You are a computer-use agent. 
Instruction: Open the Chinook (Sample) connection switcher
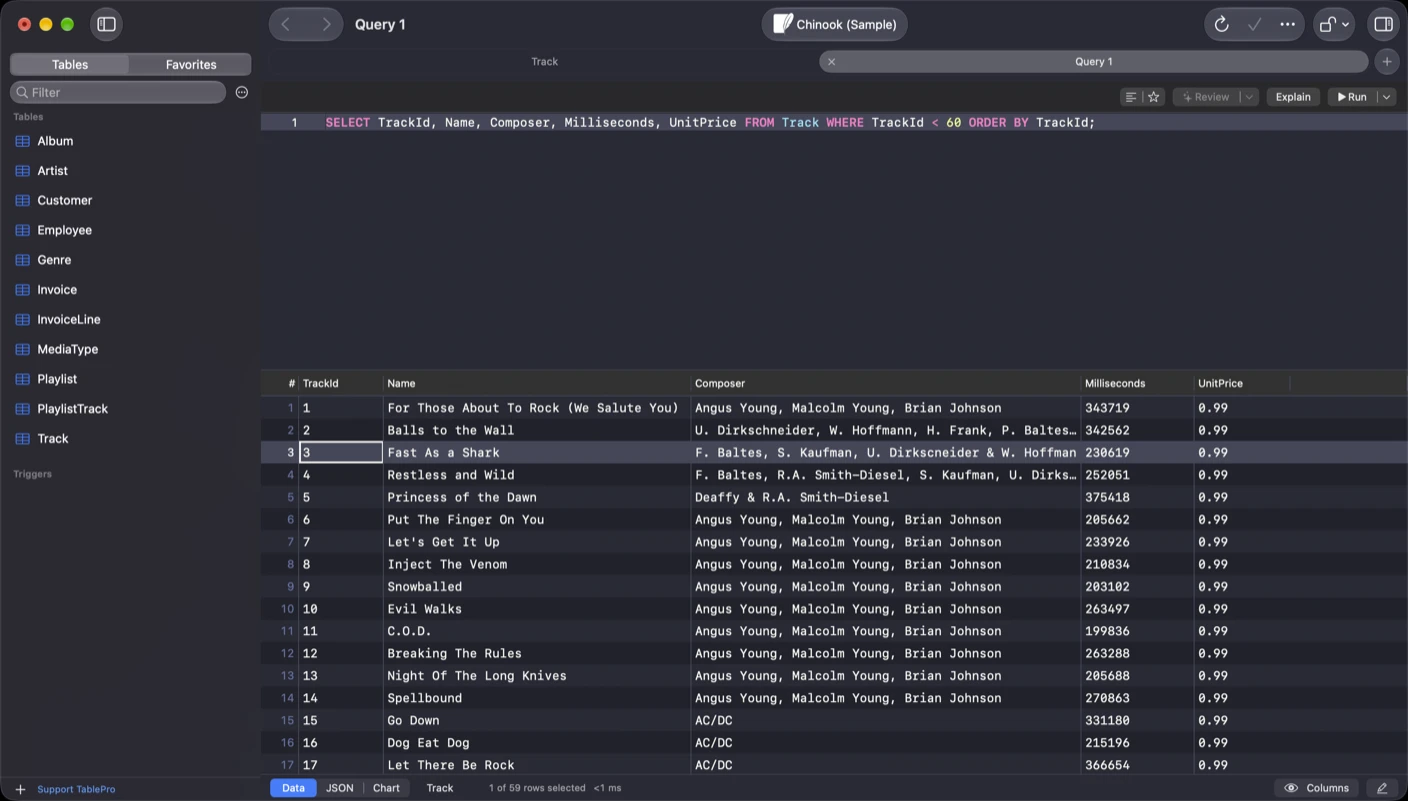pyautogui.click(x=835, y=24)
